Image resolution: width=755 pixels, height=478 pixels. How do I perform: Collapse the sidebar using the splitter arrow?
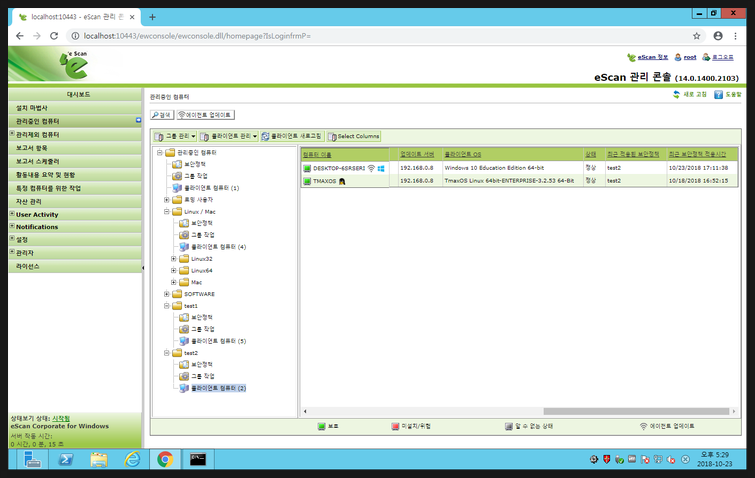(143, 268)
